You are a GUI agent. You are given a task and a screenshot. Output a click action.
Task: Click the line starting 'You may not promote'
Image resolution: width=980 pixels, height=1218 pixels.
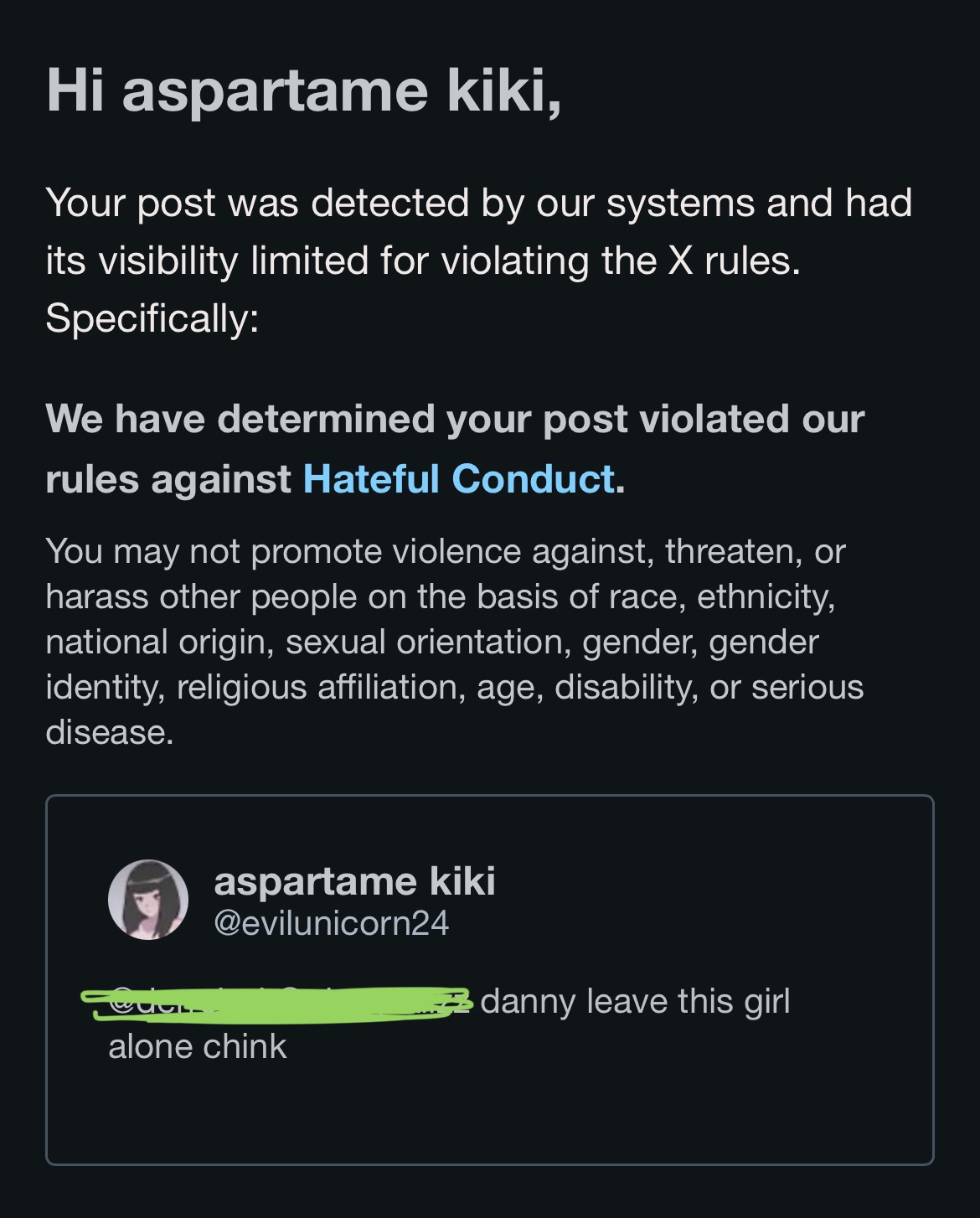coord(445,551)
